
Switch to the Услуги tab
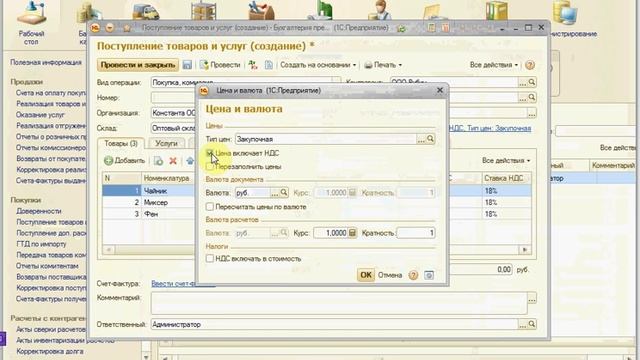click(x=166, y=143)
